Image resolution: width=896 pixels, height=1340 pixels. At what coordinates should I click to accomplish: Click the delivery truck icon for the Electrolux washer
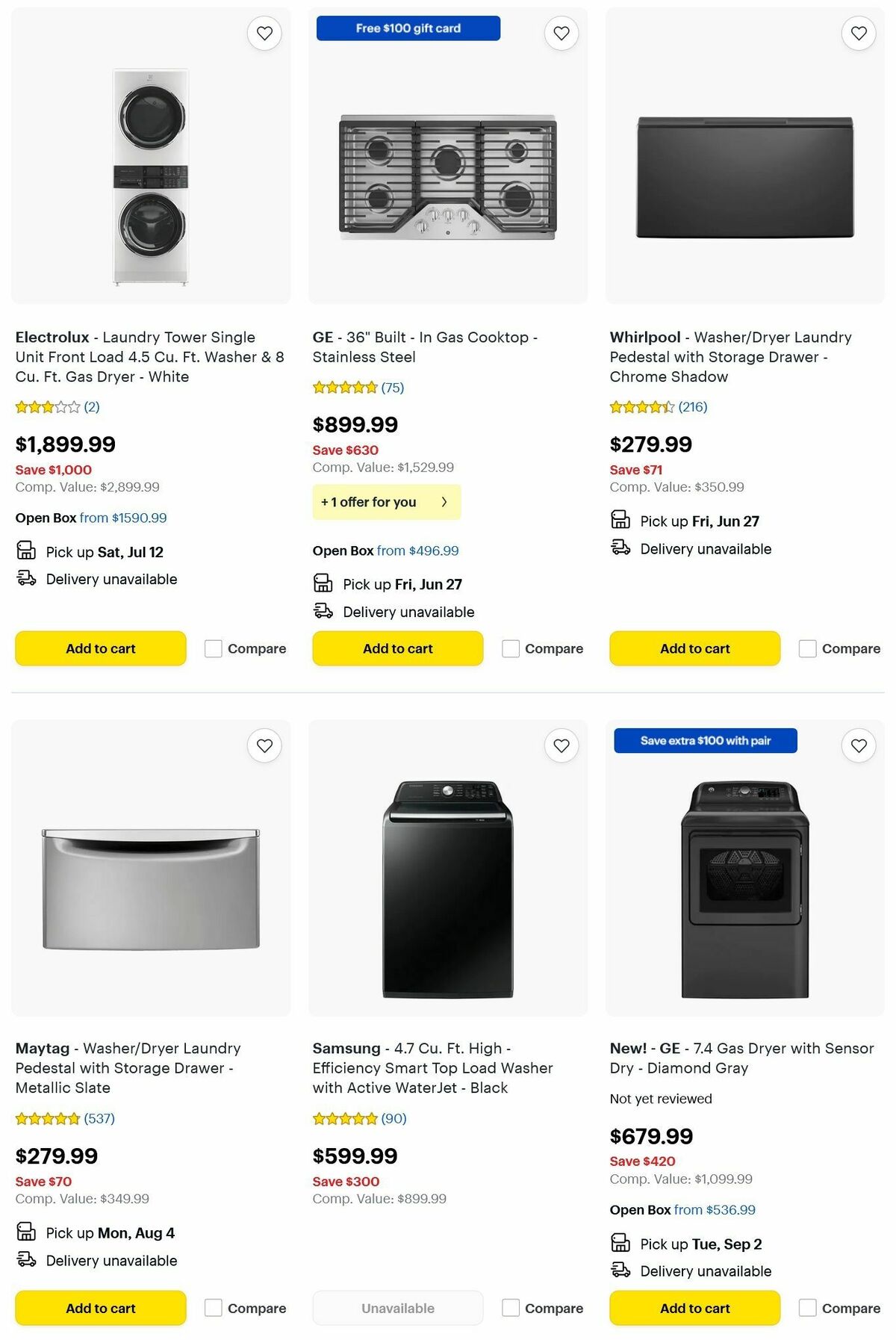click(26, 579)
